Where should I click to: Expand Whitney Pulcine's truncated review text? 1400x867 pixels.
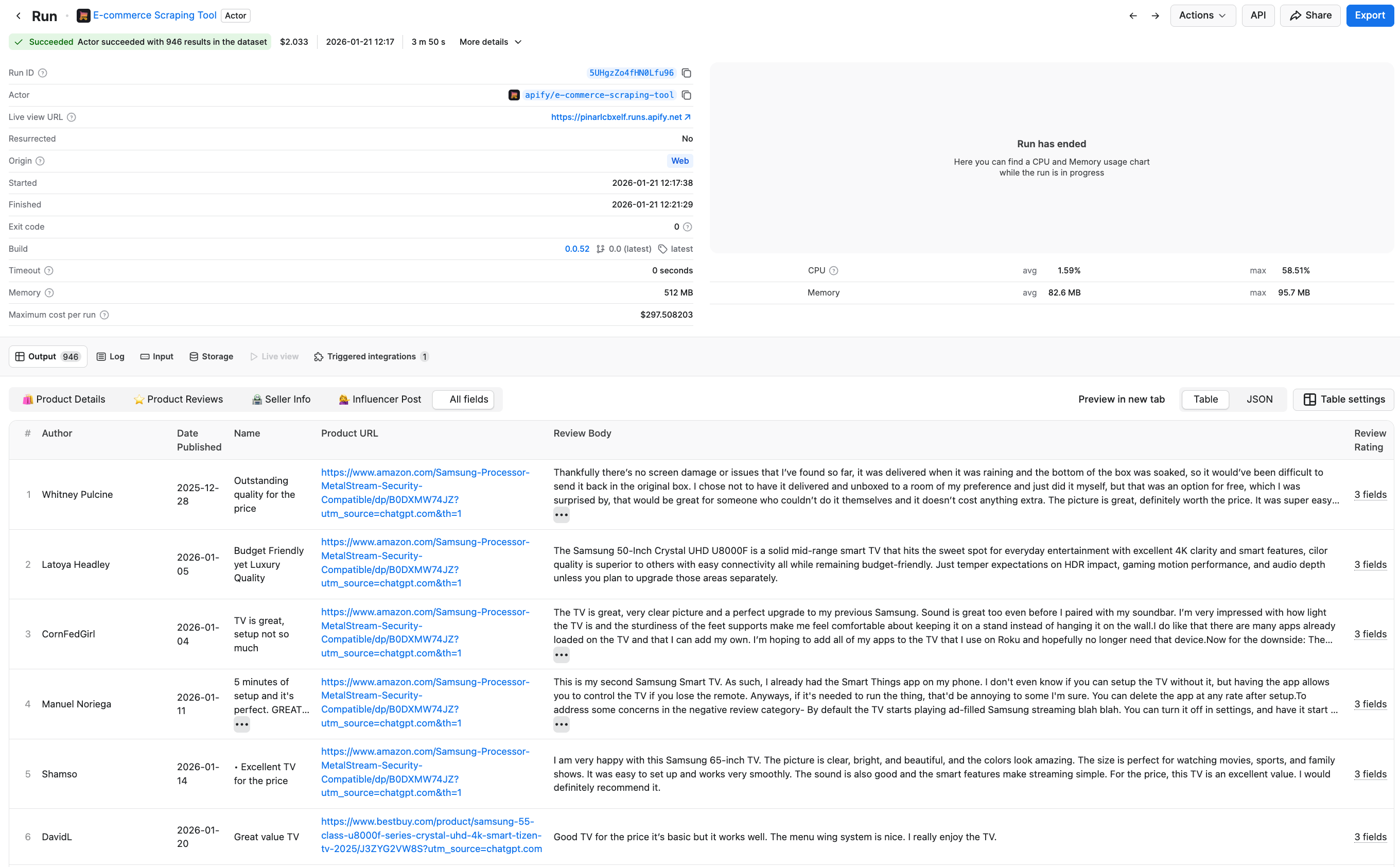tap(561, 514)
